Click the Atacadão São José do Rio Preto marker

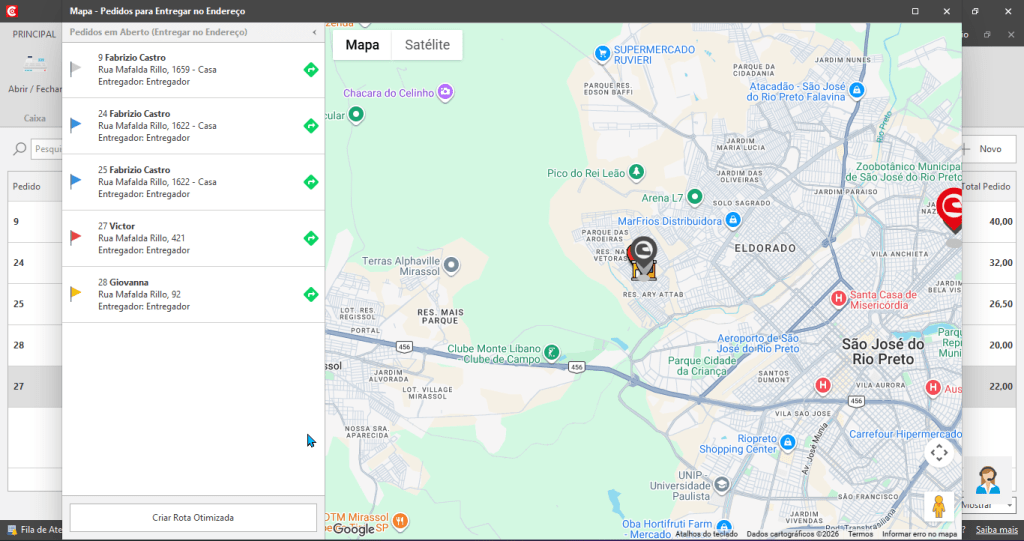coord(857,90)
